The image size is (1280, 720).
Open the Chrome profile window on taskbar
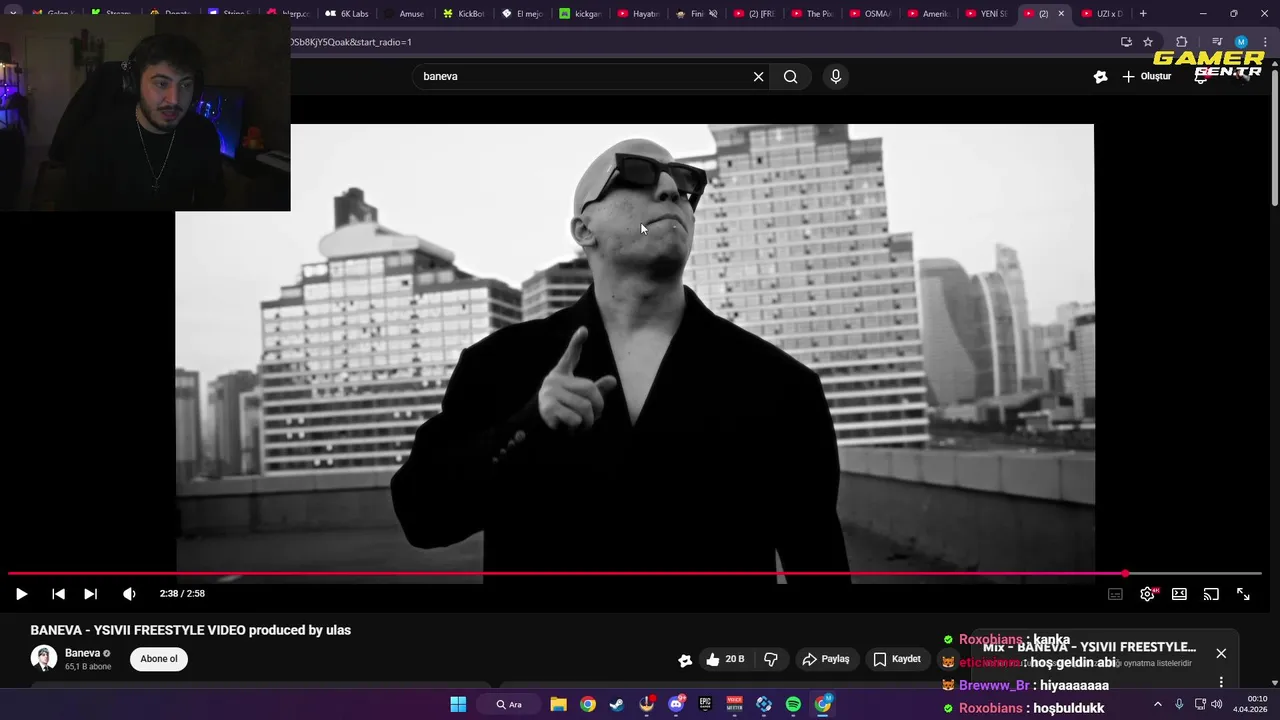823,705
